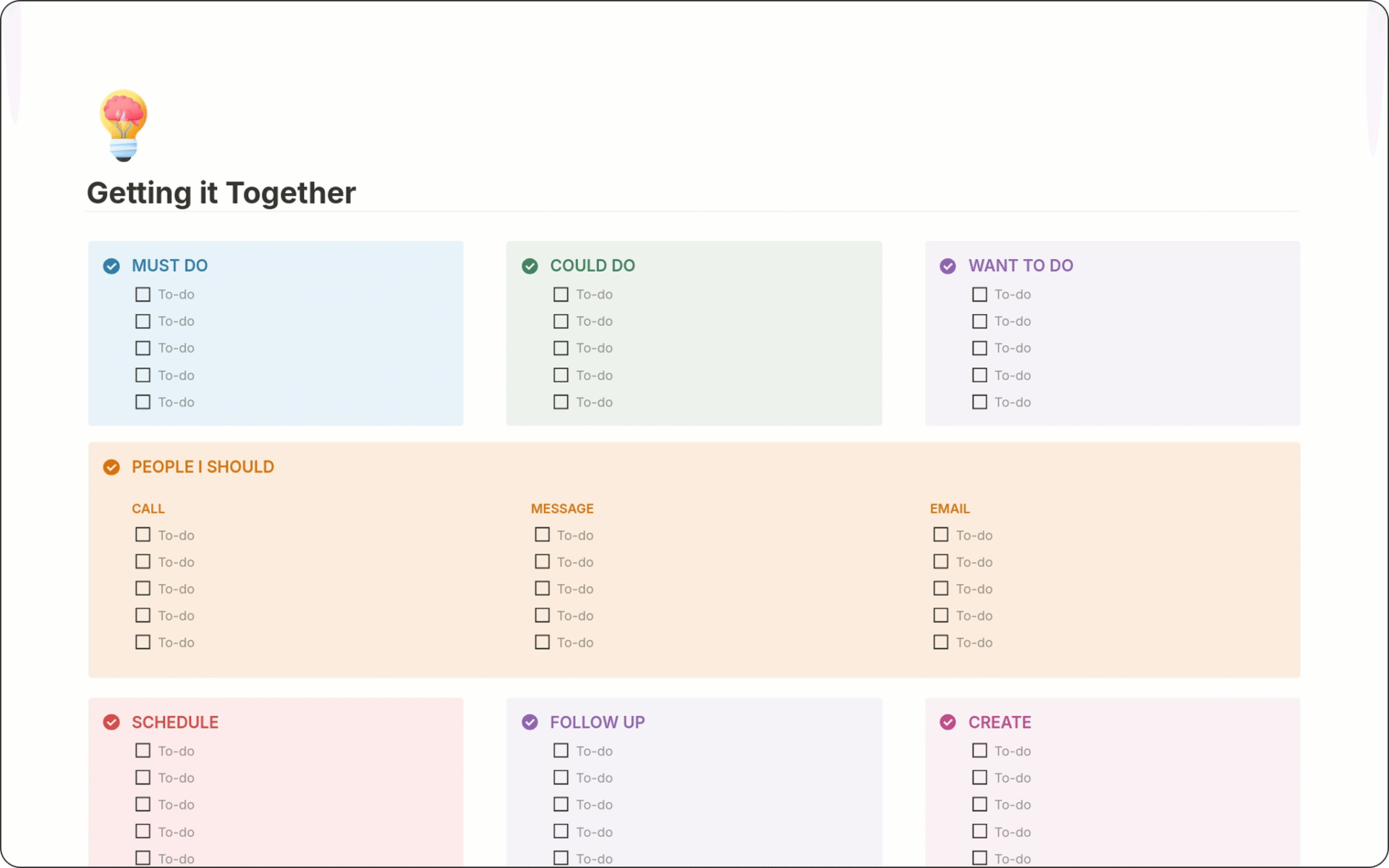Click fourth To-do text under EMAIL
Viewport: 1389px width, 868px height.
point(974,616)
